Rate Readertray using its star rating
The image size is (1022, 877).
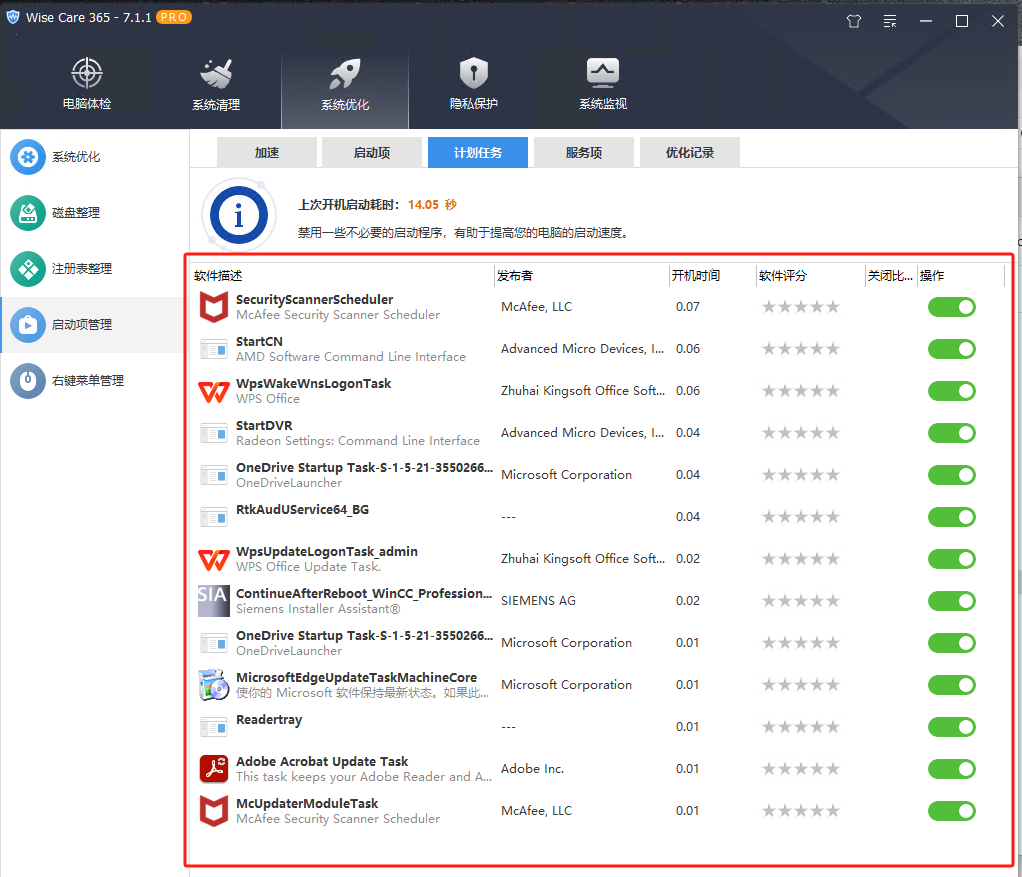click(x=801, y=727)
